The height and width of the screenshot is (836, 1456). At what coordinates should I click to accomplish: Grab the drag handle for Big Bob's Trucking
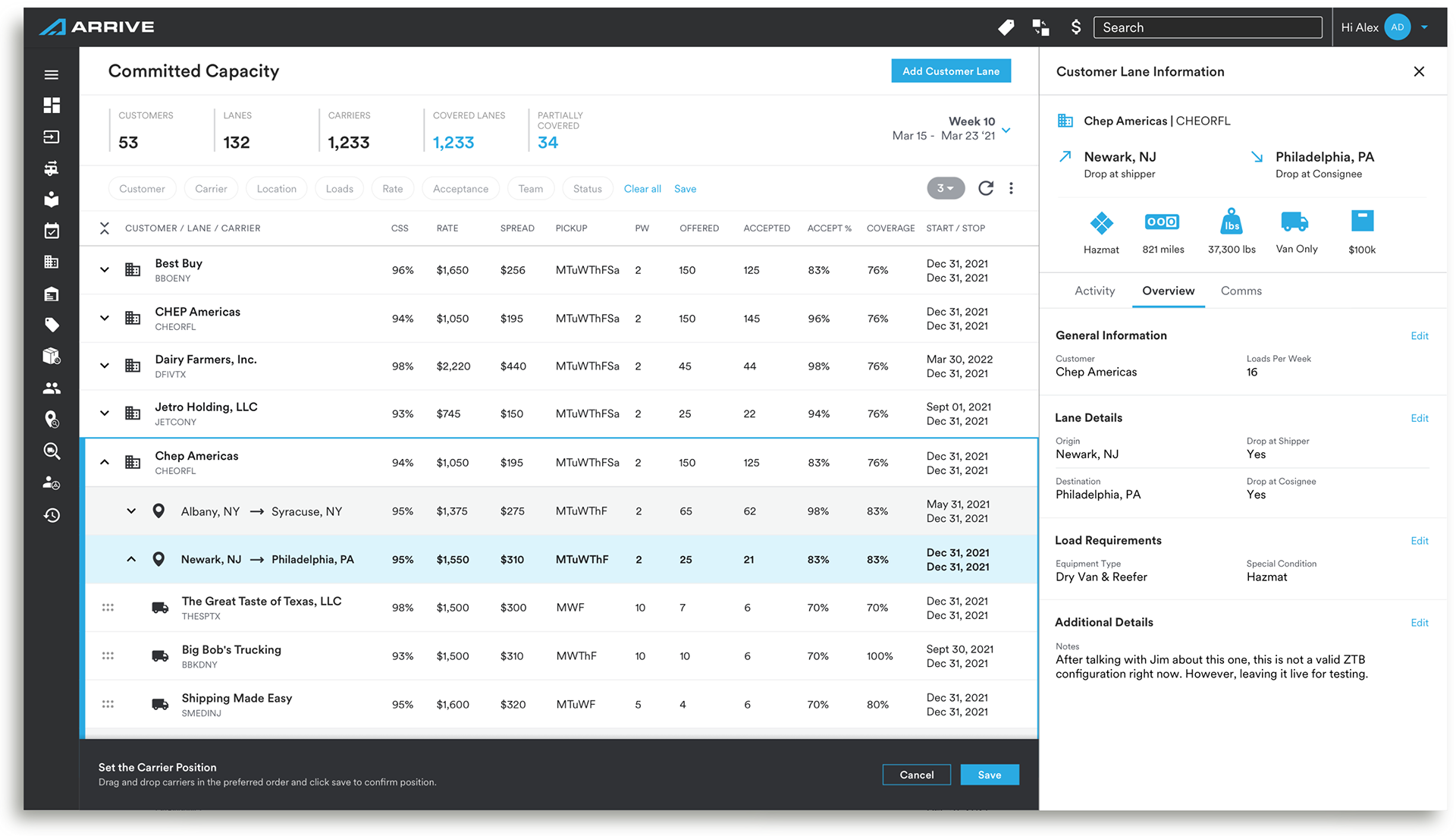[108, 655]
